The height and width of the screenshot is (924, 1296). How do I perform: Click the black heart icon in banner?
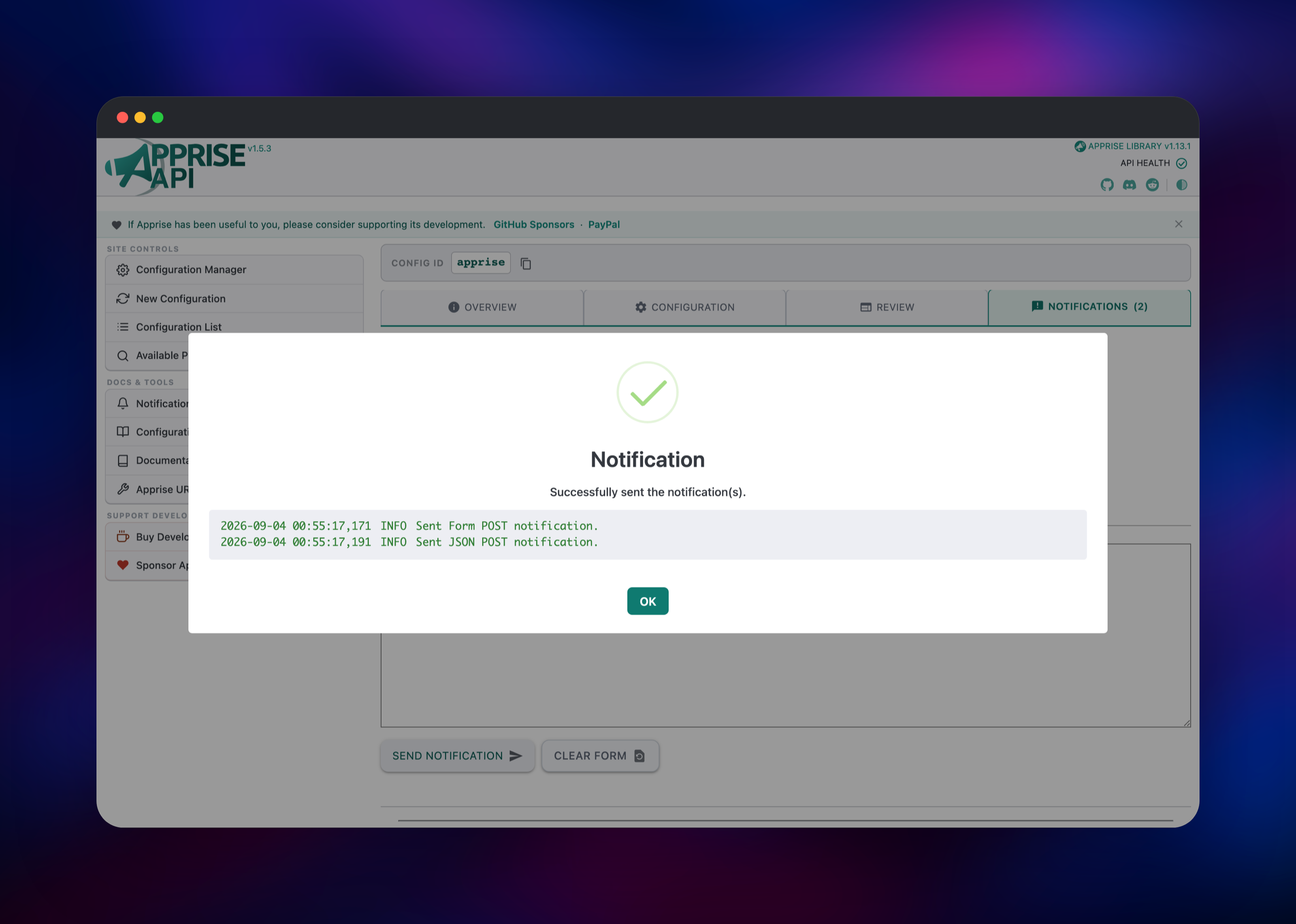point(117,225)
